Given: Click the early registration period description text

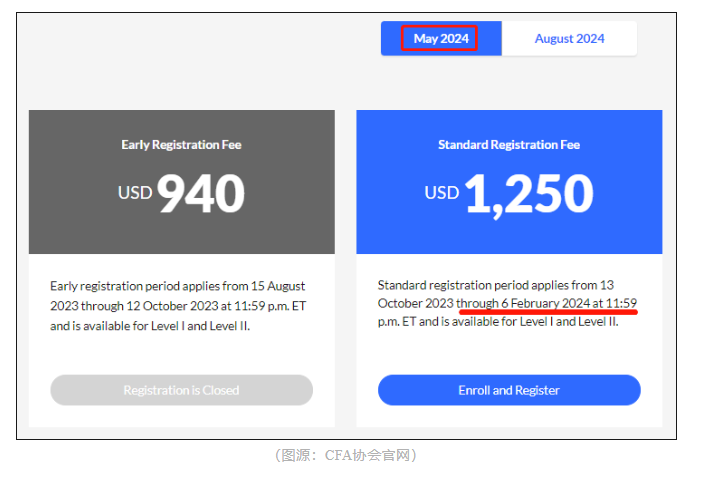Looking at the screenshot, I should point(180,306).
